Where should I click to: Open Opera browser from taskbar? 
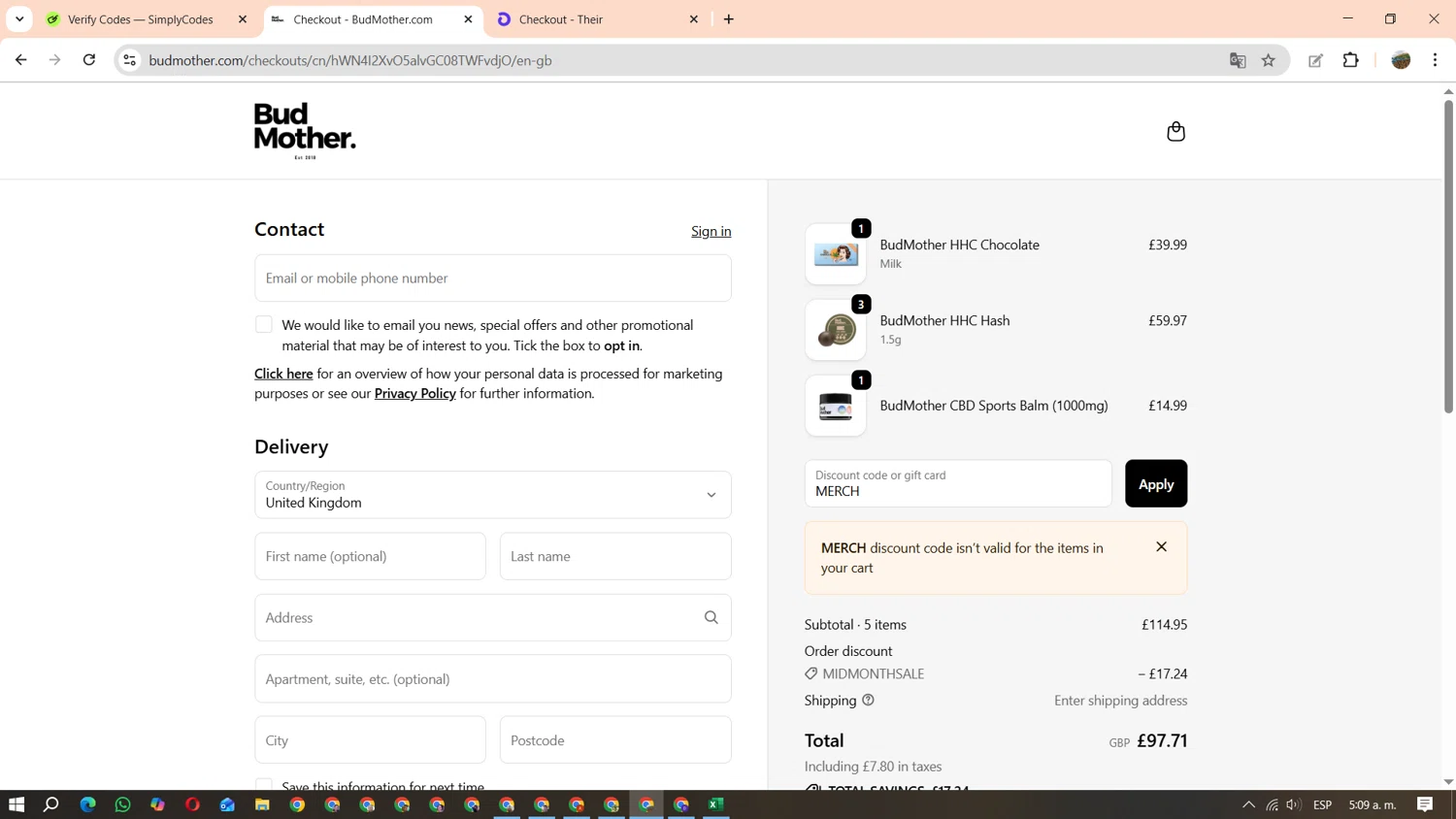tap(192, 804)
